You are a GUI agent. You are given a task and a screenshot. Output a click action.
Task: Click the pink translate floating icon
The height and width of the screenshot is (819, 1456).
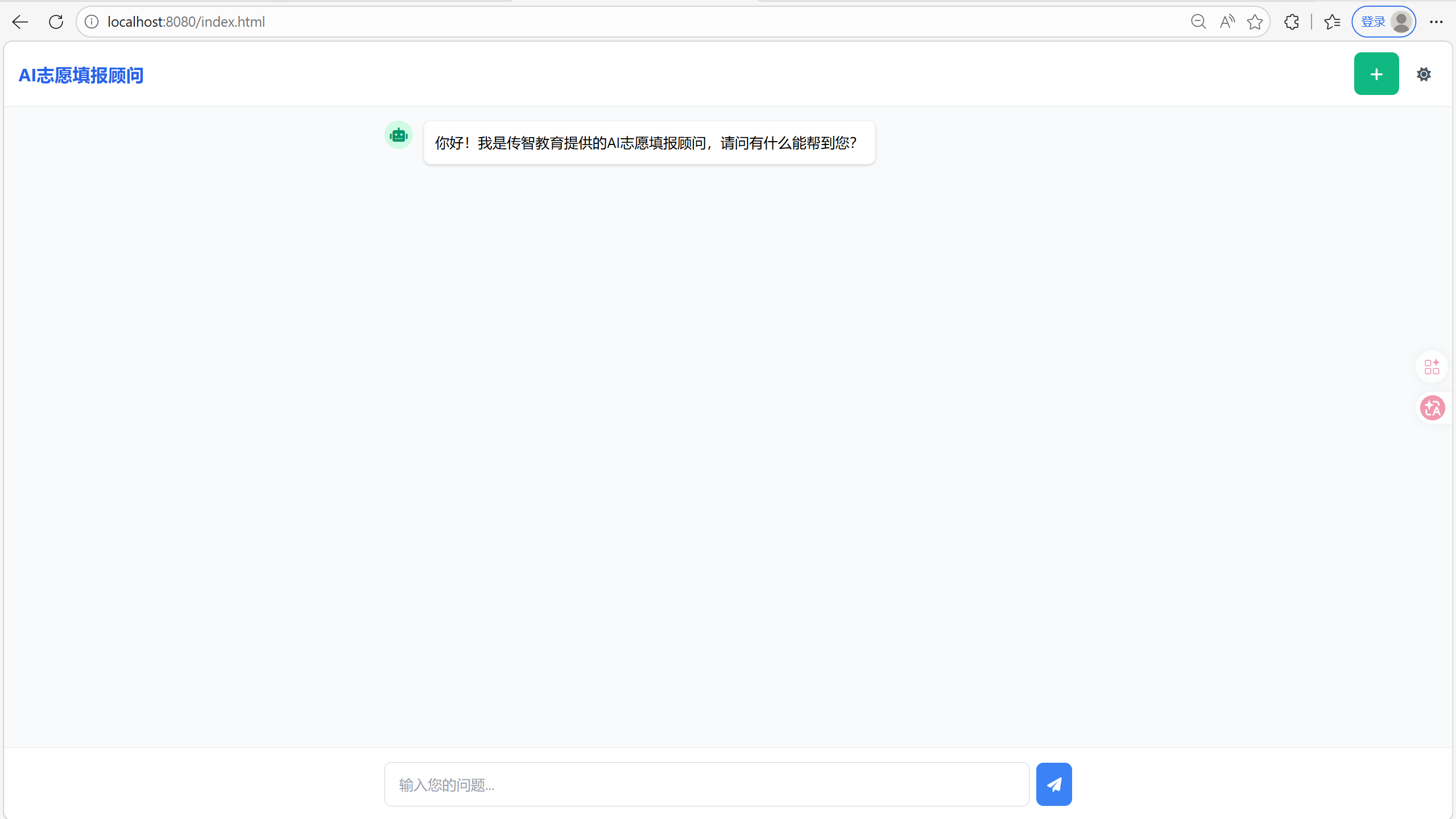tap(1432, 408)
